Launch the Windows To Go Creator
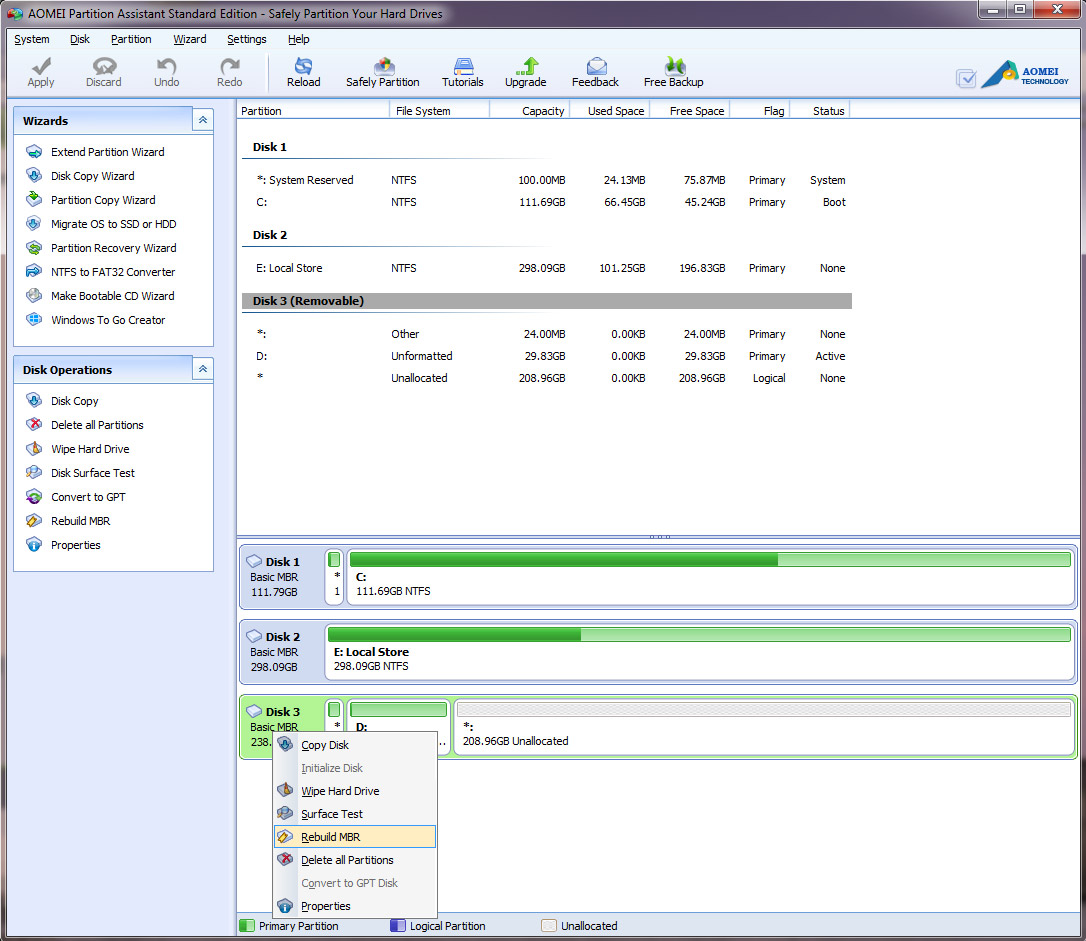Image resolution: width=1086 pixels, height=941 pixels. point(108,320)
